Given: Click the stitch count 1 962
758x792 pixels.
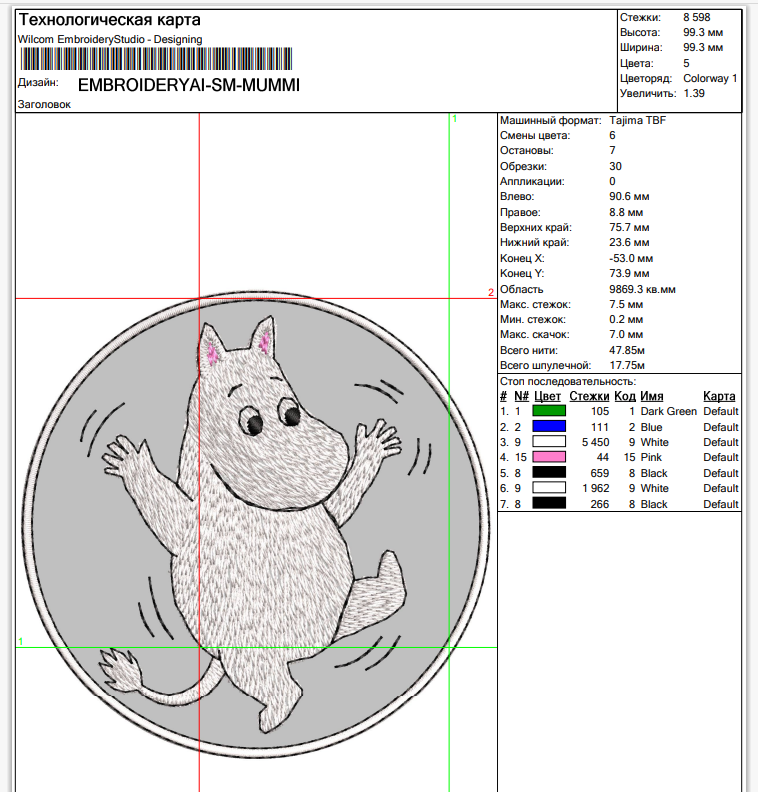Looking at the screenshot, I should tap(595, 488).
